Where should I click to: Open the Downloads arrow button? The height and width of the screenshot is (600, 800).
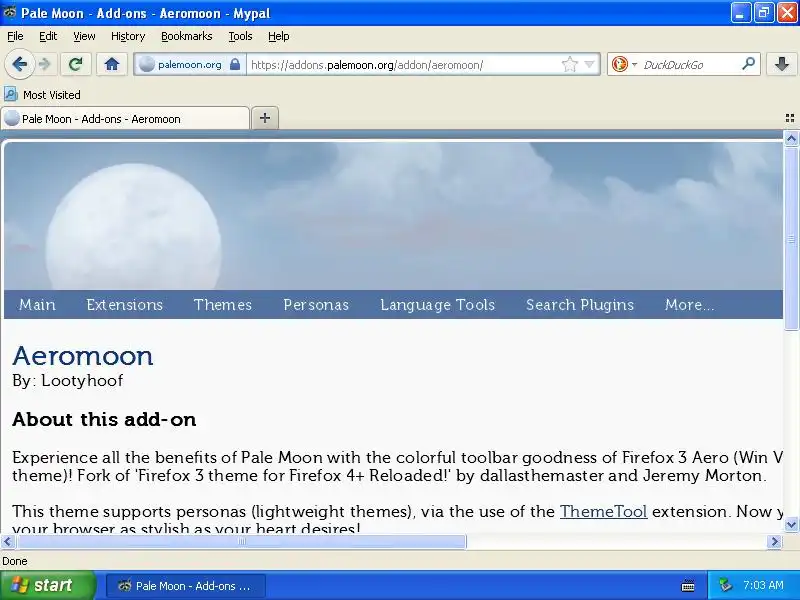click(x=782, y=64)
